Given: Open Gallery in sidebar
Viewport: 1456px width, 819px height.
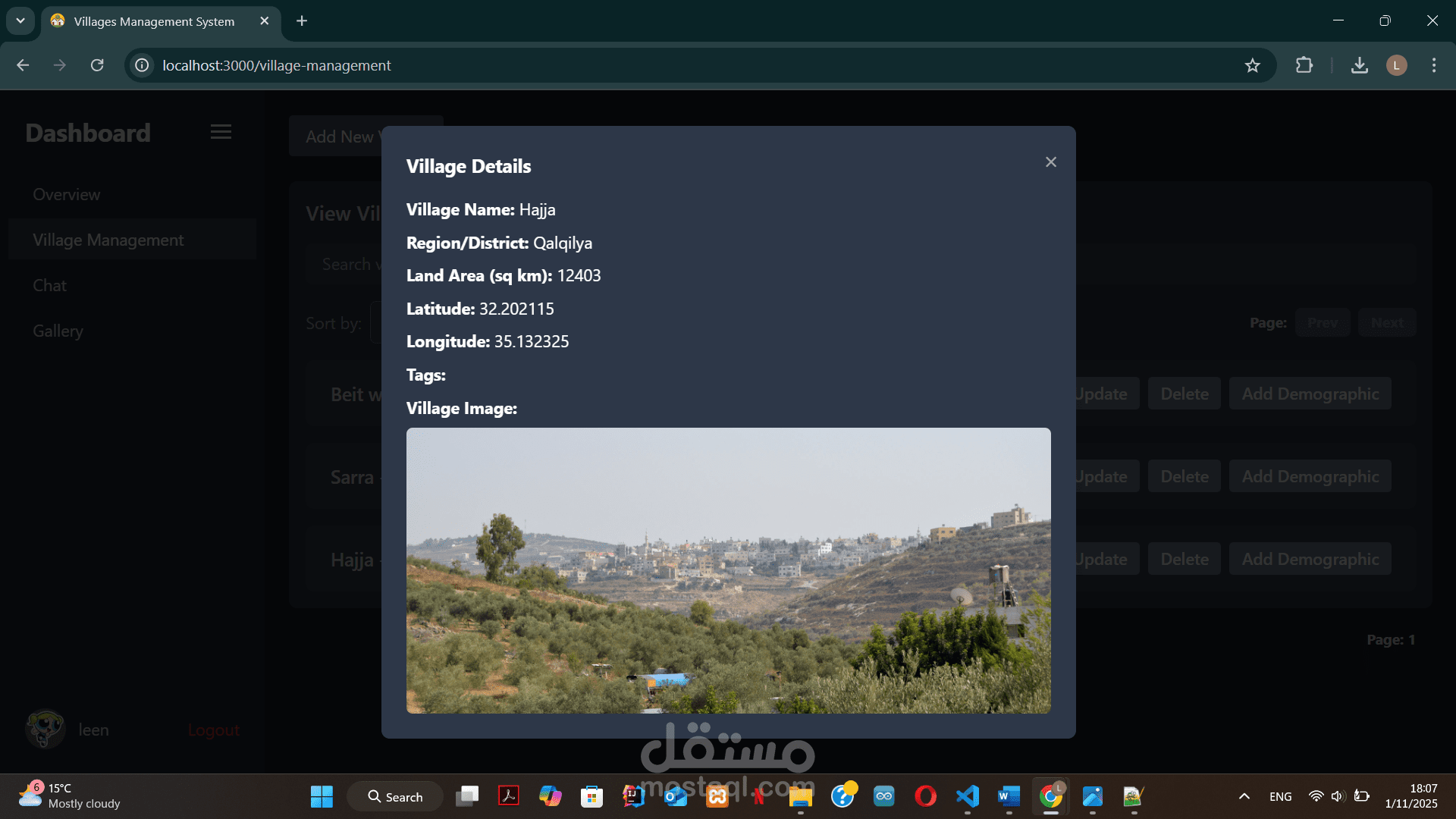Looking at the screenshot, I should tap(58, 331).
